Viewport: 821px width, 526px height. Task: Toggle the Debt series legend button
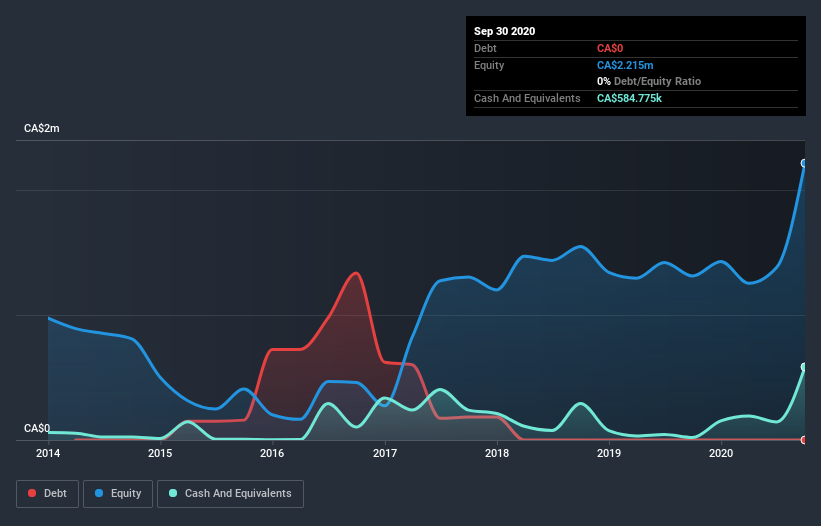point(47,494)
